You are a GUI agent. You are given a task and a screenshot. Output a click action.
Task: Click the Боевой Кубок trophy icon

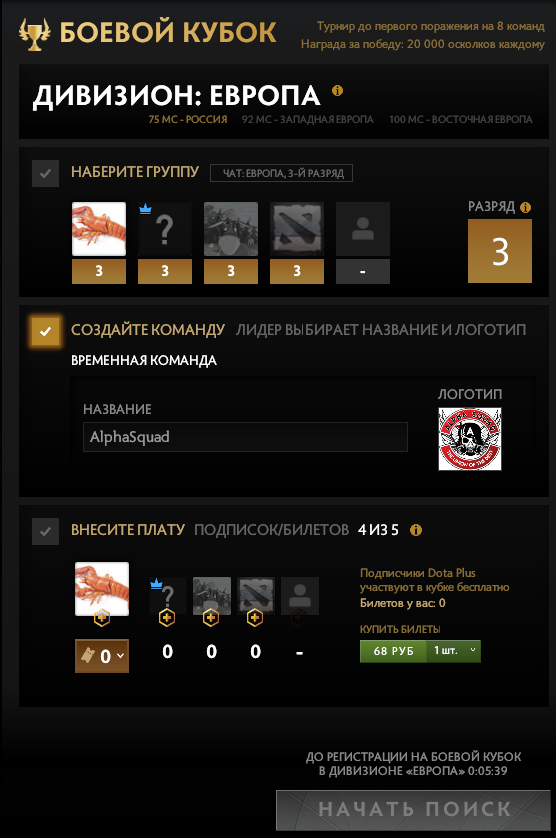(x=34, y=33)
